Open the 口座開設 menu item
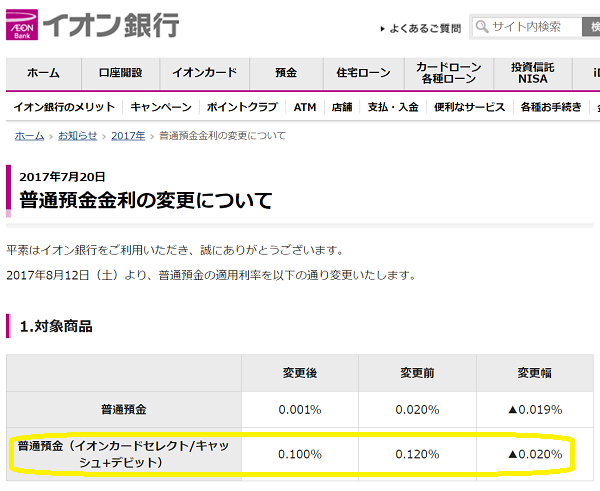The image size is (600, 491). (x=121, y=73)
